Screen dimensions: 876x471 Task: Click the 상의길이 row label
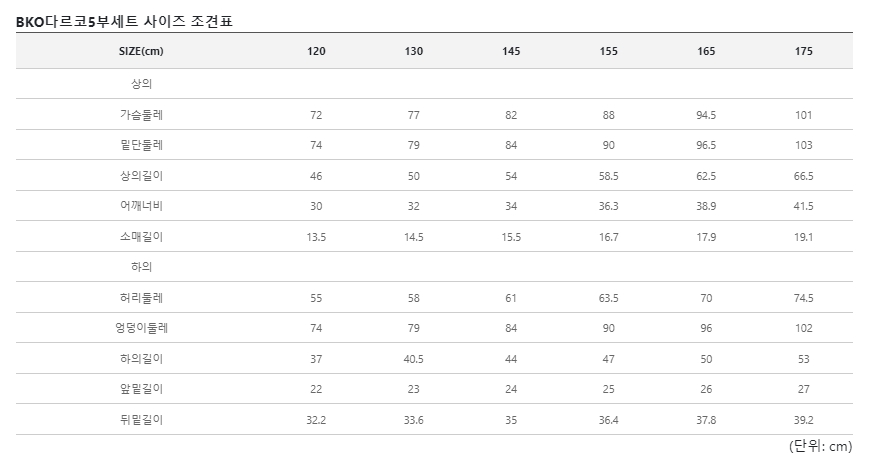tap(141, 175)
